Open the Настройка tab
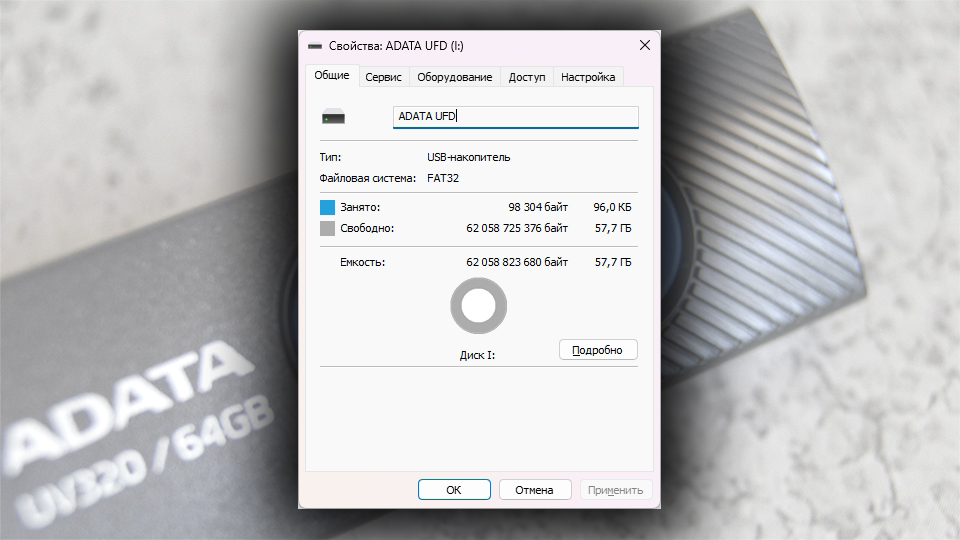The height and width of the screenshot is (540, 960). 588,77
